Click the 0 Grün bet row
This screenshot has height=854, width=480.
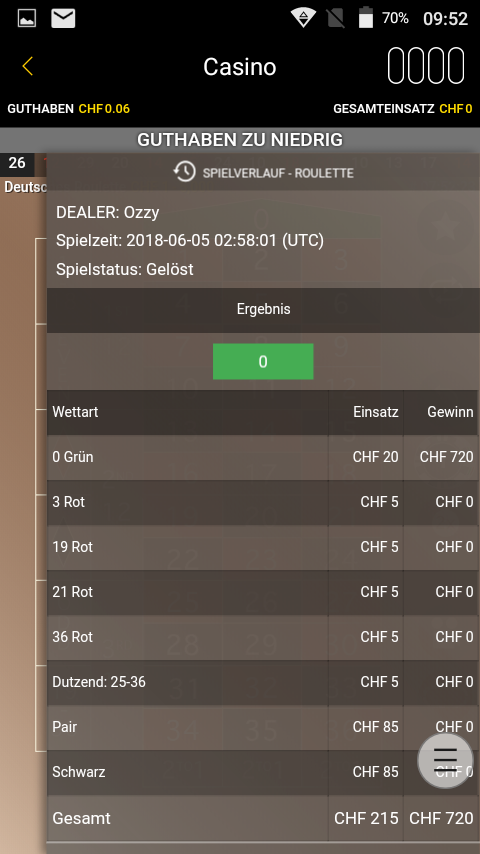click(x=263, y=458)
